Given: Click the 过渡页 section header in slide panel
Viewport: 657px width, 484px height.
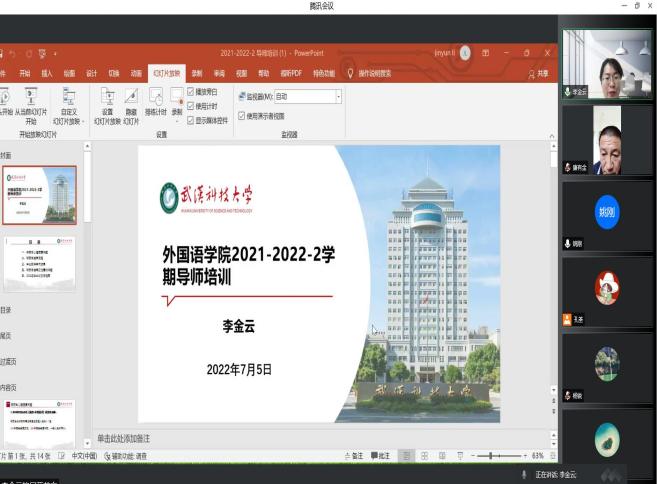Looking at the screenshot, I should coord(8,362).
